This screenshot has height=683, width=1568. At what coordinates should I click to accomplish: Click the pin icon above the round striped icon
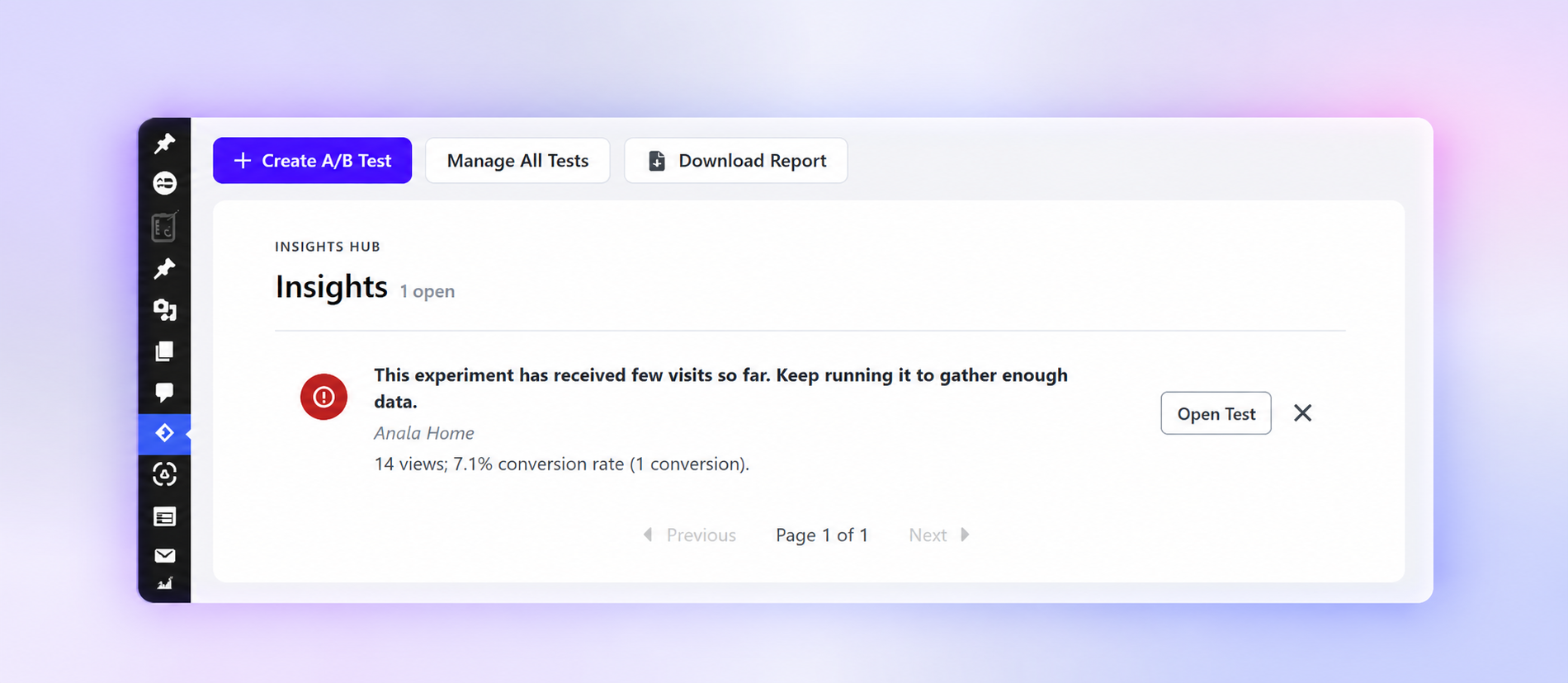point(164,143)
